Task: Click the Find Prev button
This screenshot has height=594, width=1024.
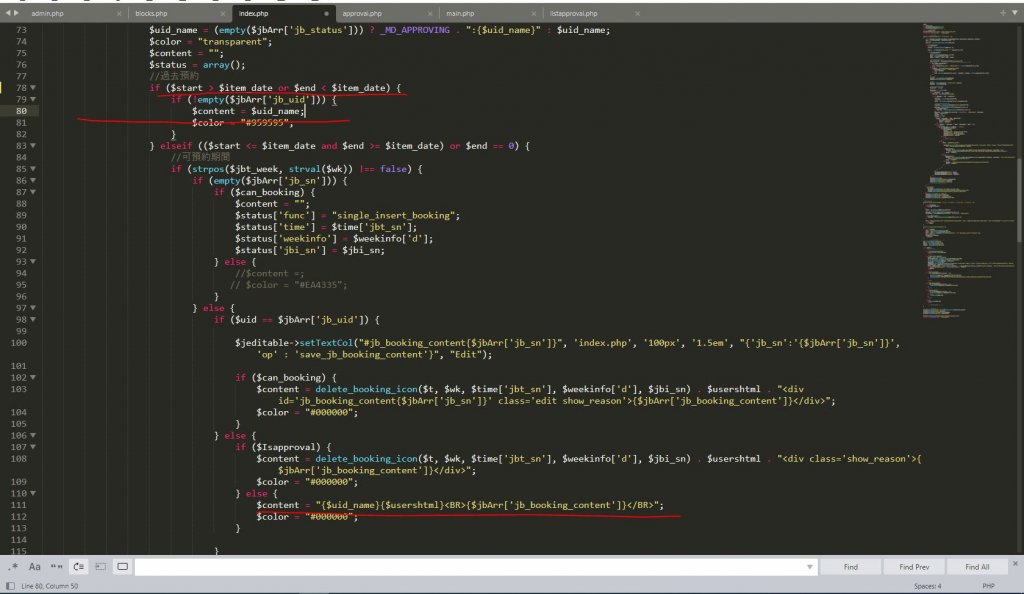Action: pyautogui.click(x=914, y=567)
